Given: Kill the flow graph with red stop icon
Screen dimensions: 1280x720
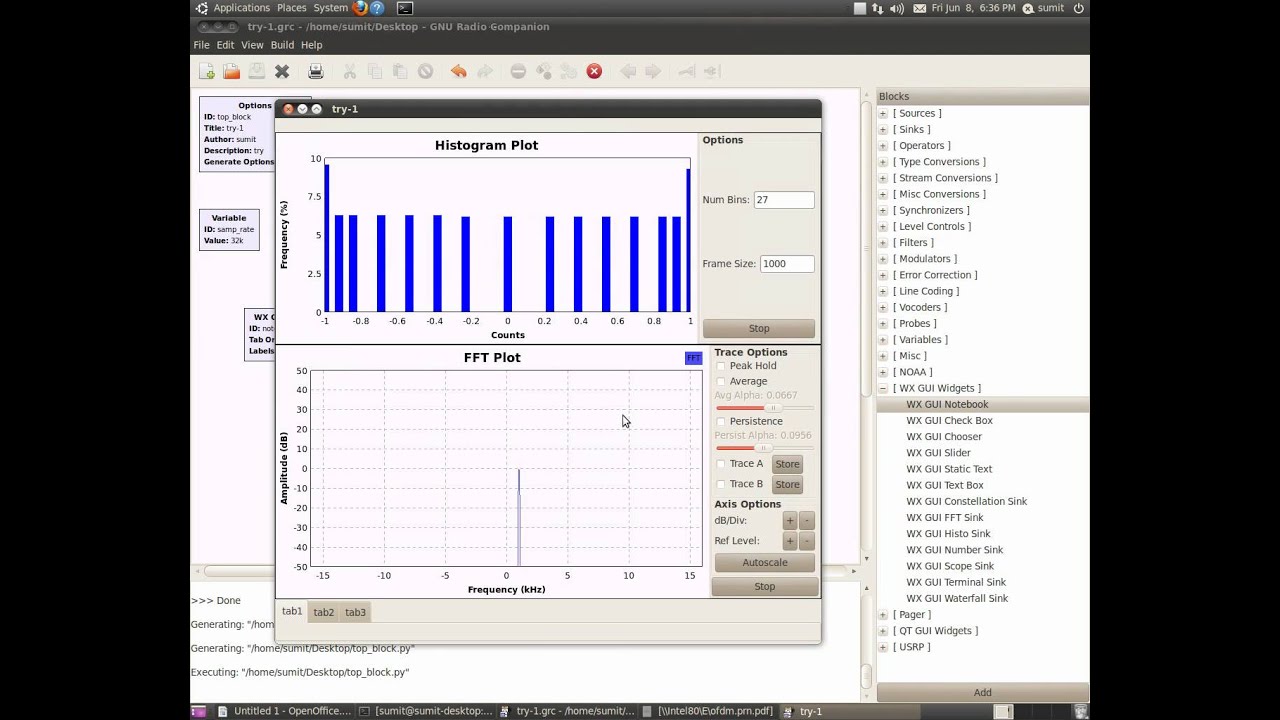Looking at the screenshot, I should click(x=594, y=71).
